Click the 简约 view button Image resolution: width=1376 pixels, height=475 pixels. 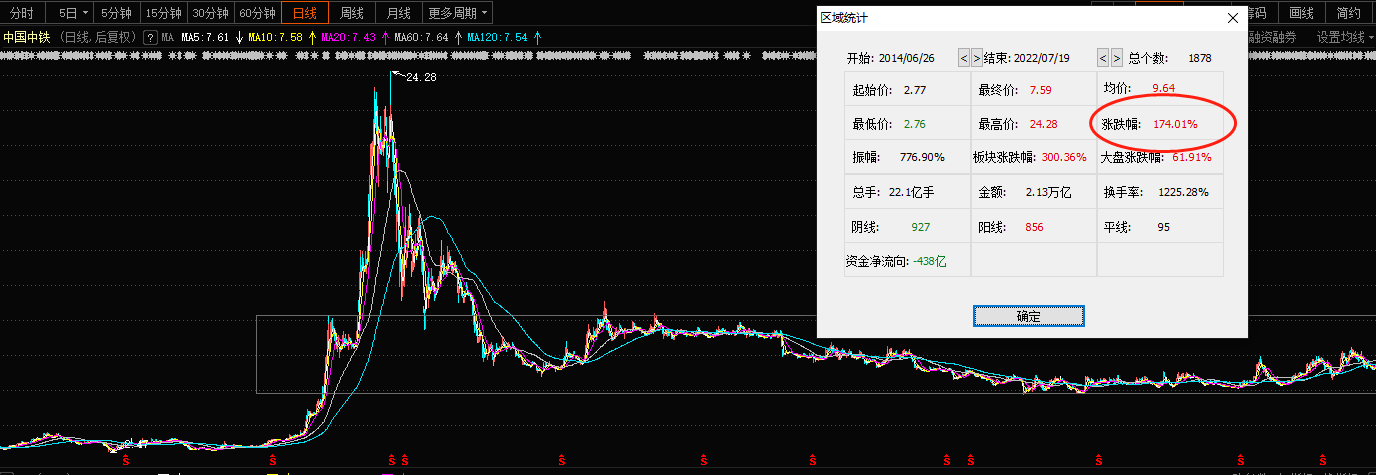coord(1348,13)
